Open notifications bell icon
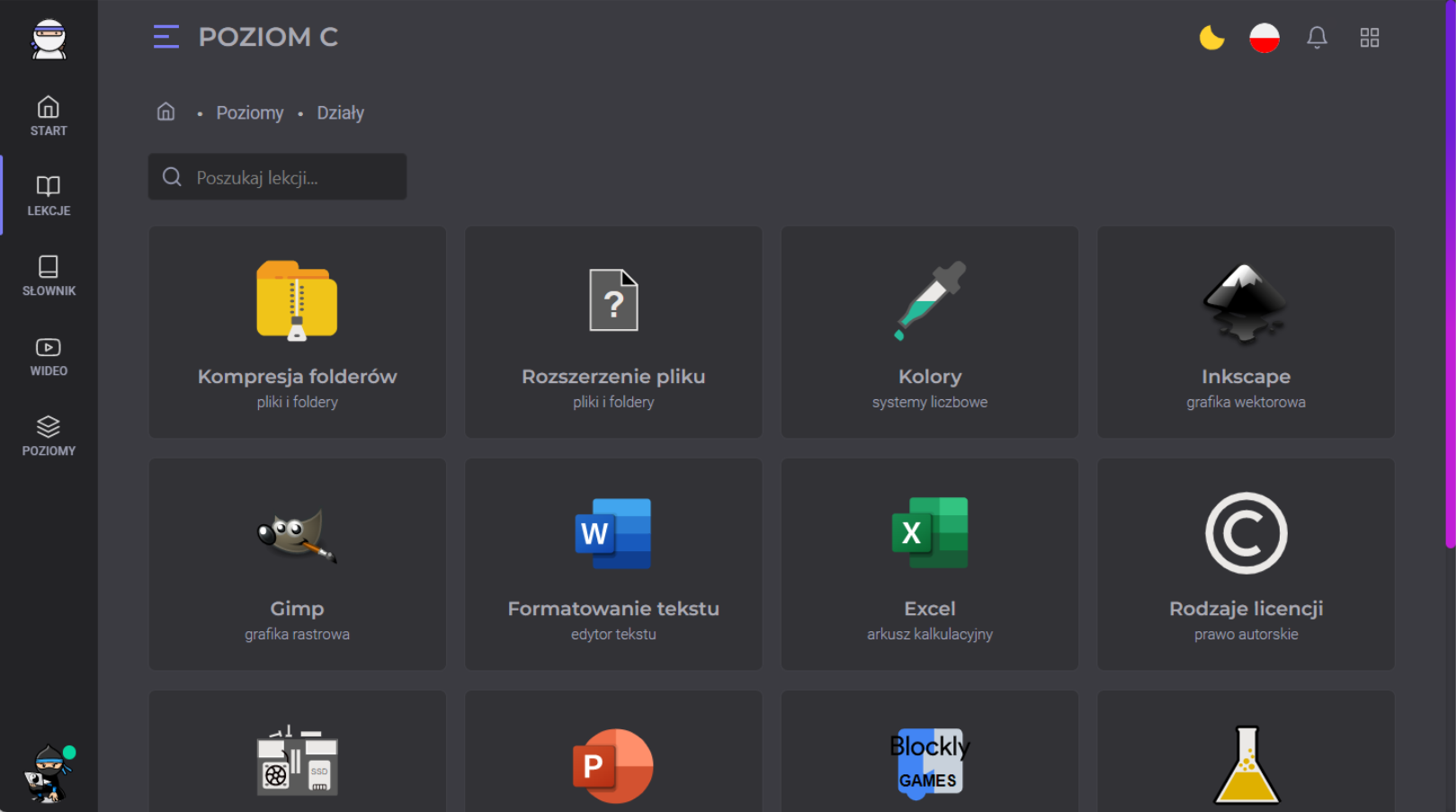Screen dimensions: 1456x812 point(1317,38)
